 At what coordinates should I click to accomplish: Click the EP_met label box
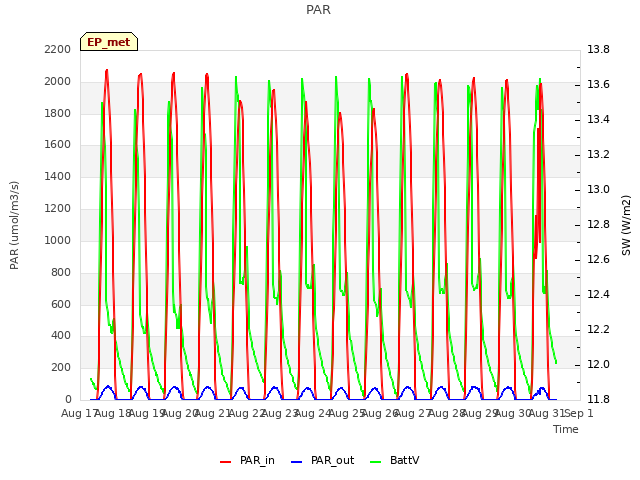click(109, 42)
